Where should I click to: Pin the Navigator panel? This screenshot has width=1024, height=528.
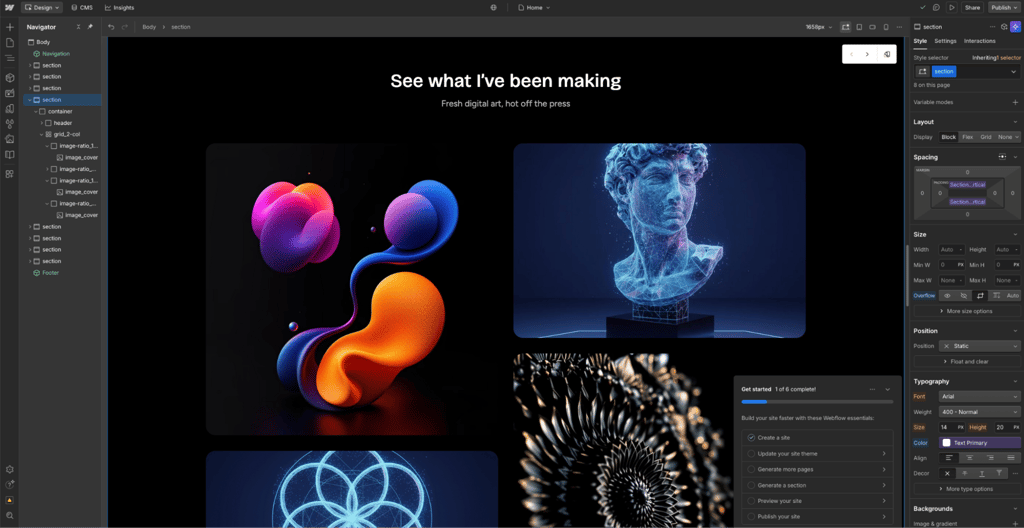click(x=90, y=27)
